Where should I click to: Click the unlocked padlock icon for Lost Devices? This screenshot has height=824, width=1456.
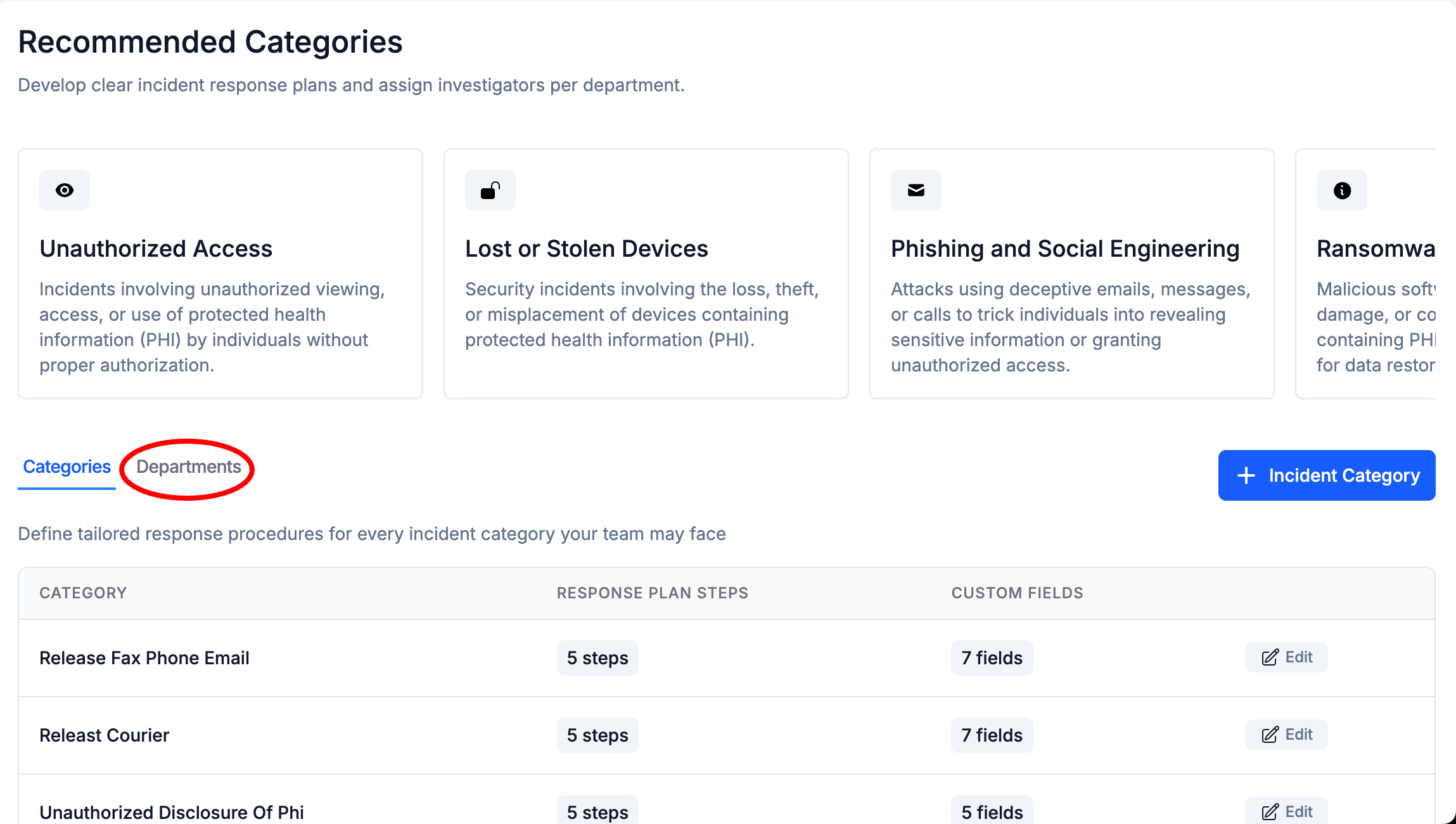(490, 190)
